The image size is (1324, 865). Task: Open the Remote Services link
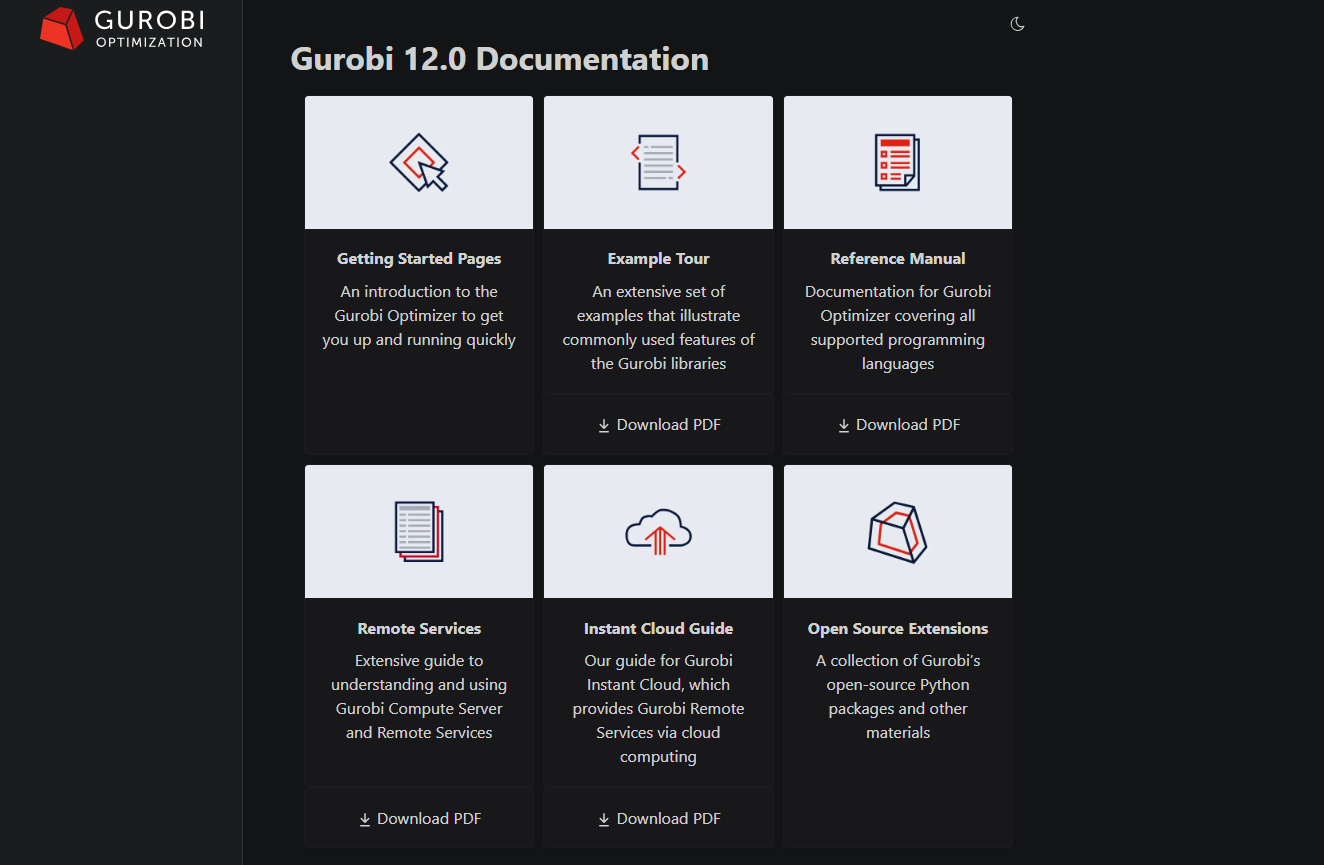pos(419,629)
